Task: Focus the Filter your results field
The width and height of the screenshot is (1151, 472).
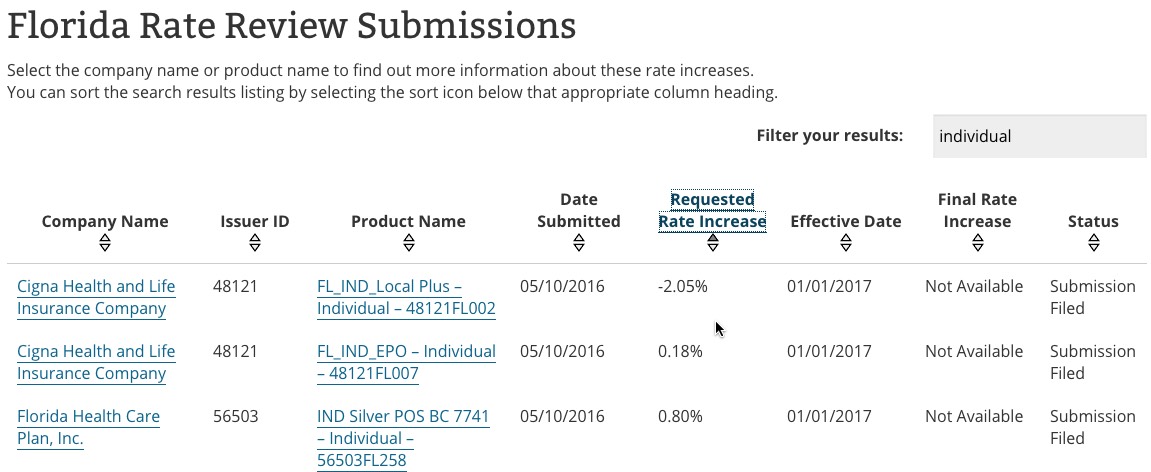Action: click(x=1039, y=136)
